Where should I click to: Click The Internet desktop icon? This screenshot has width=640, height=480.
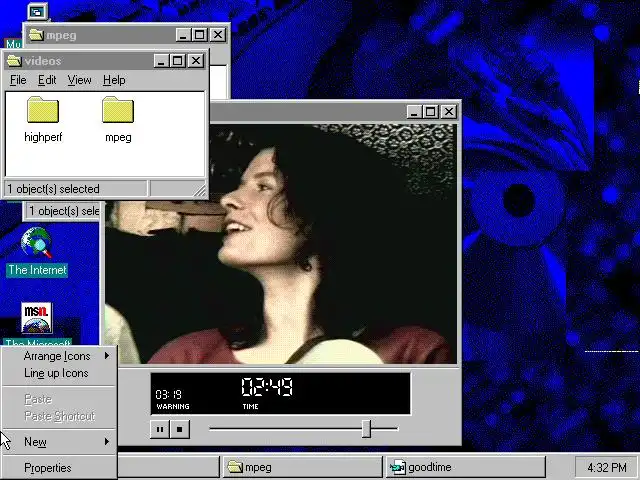(x=36, y=242)
